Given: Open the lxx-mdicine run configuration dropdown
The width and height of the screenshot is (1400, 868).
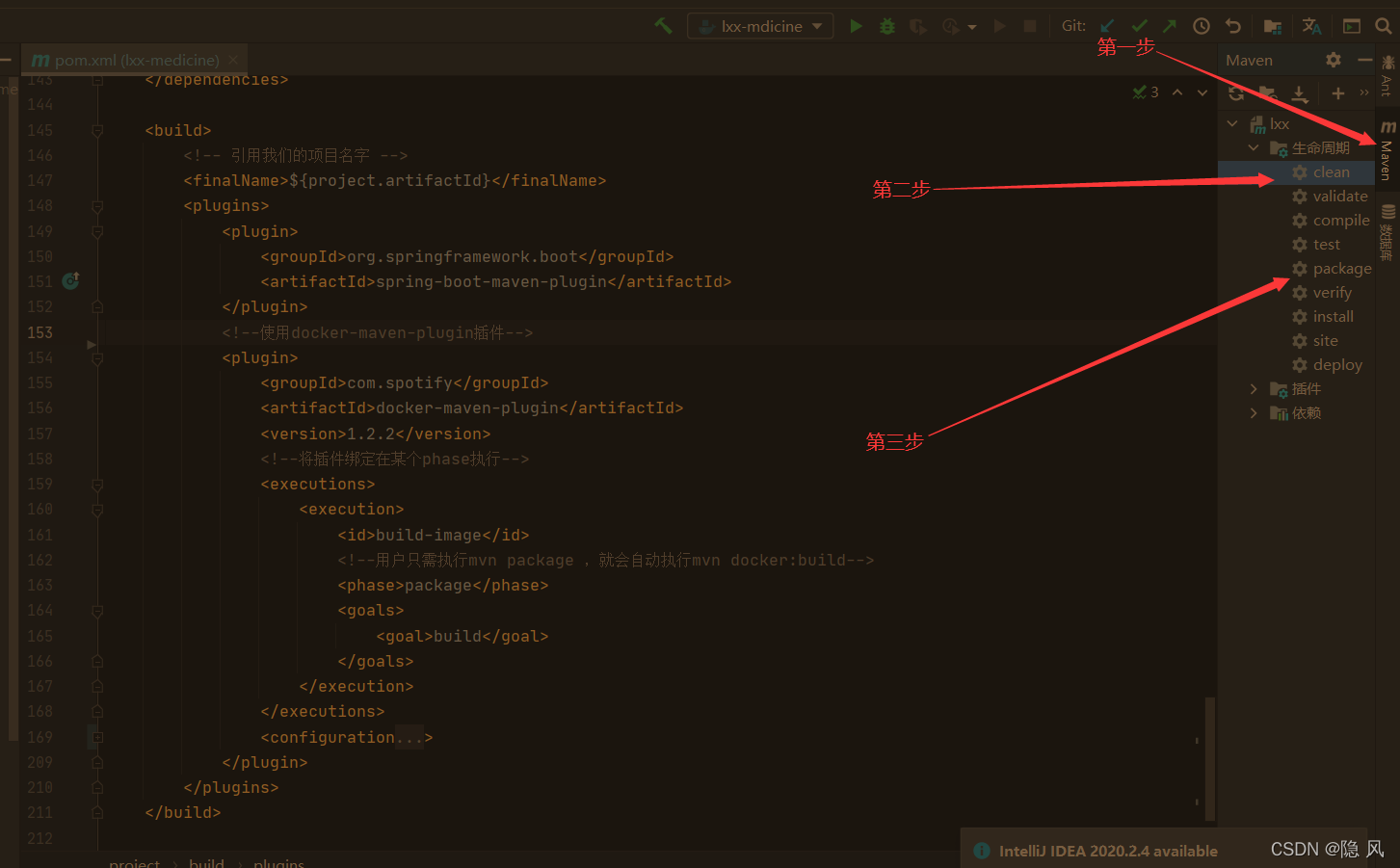Looking at the screenshot, I should 760,26.
